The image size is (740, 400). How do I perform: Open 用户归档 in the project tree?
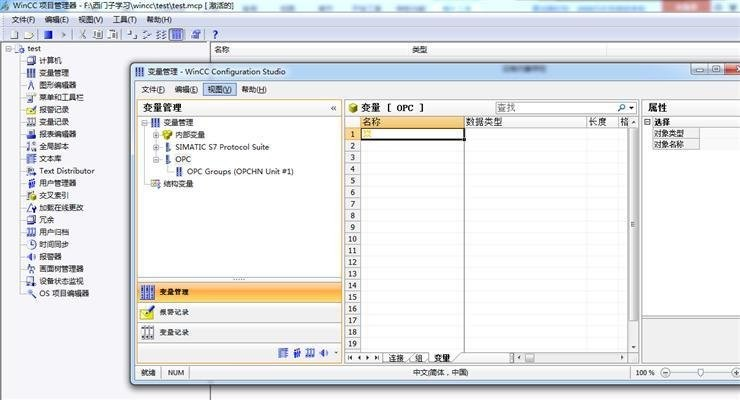(x=54, y=232)
